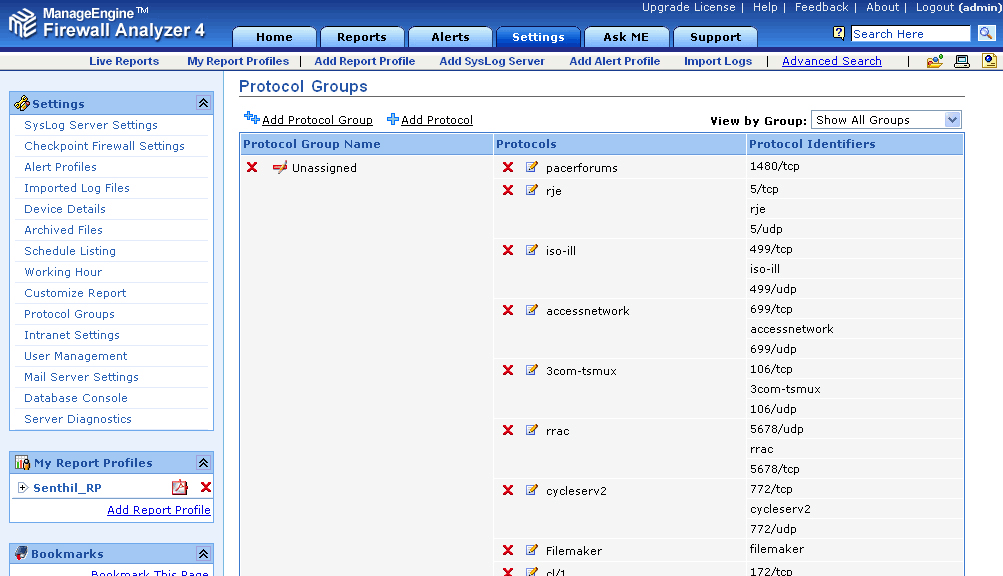
Task: Click the red X beside Unassigned group
Action: pyautogui.click(x=252, y=167)
